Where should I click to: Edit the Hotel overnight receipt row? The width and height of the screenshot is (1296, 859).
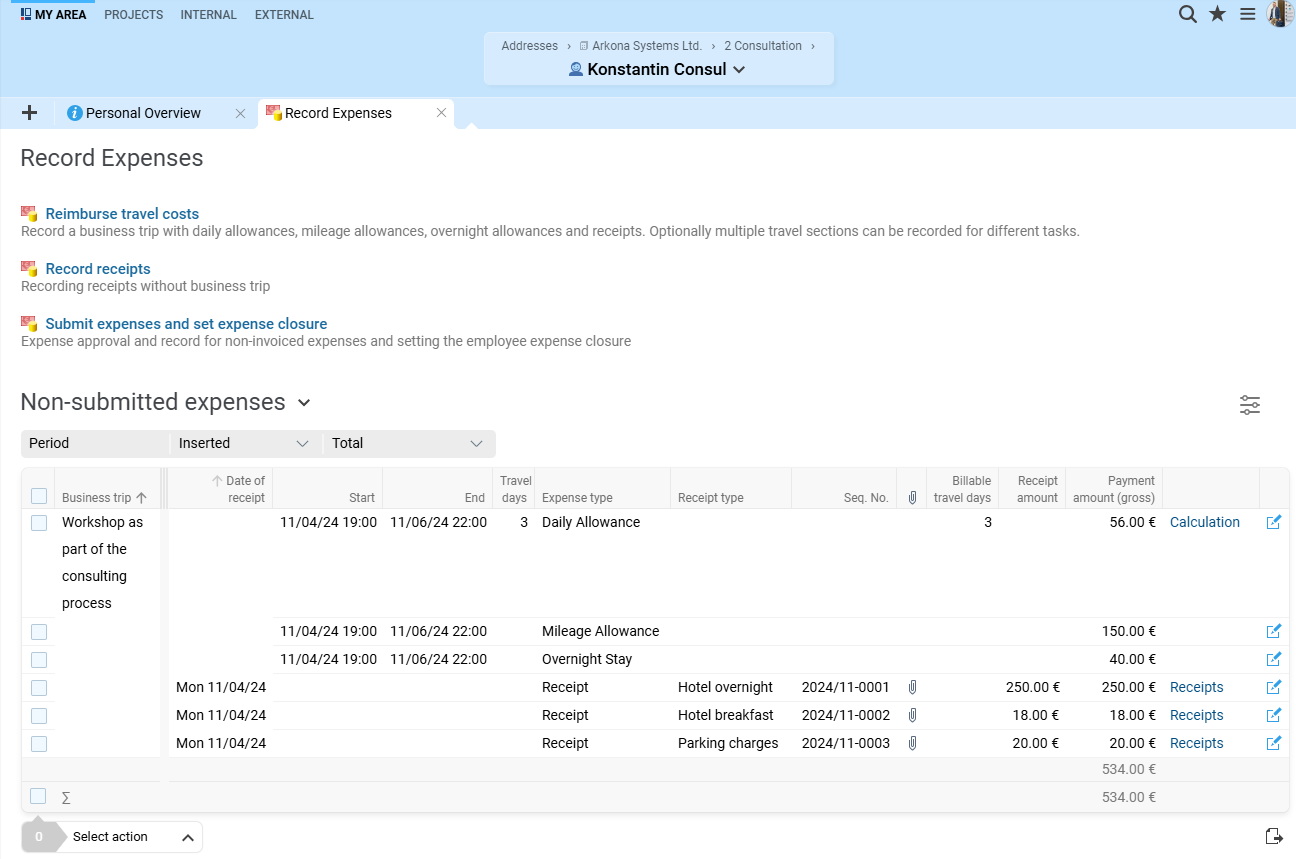1273,687
